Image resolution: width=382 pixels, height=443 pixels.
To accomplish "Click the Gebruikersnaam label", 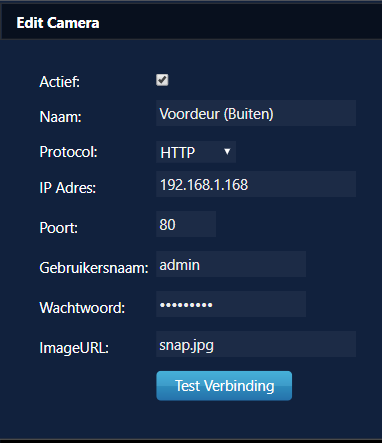I will click(94, 268).
